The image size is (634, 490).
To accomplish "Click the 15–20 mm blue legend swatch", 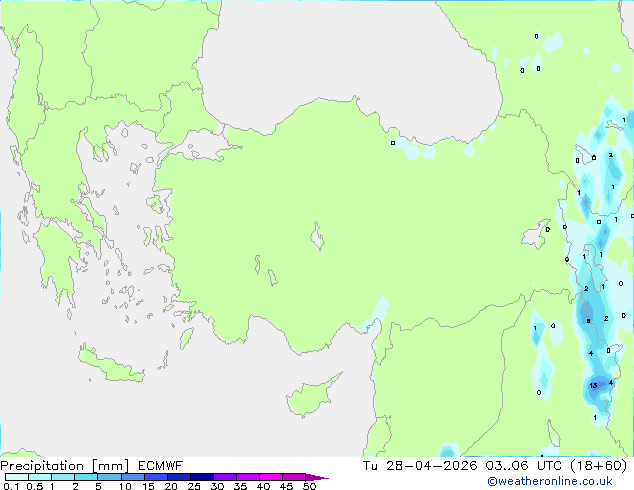I will point(156,477).
